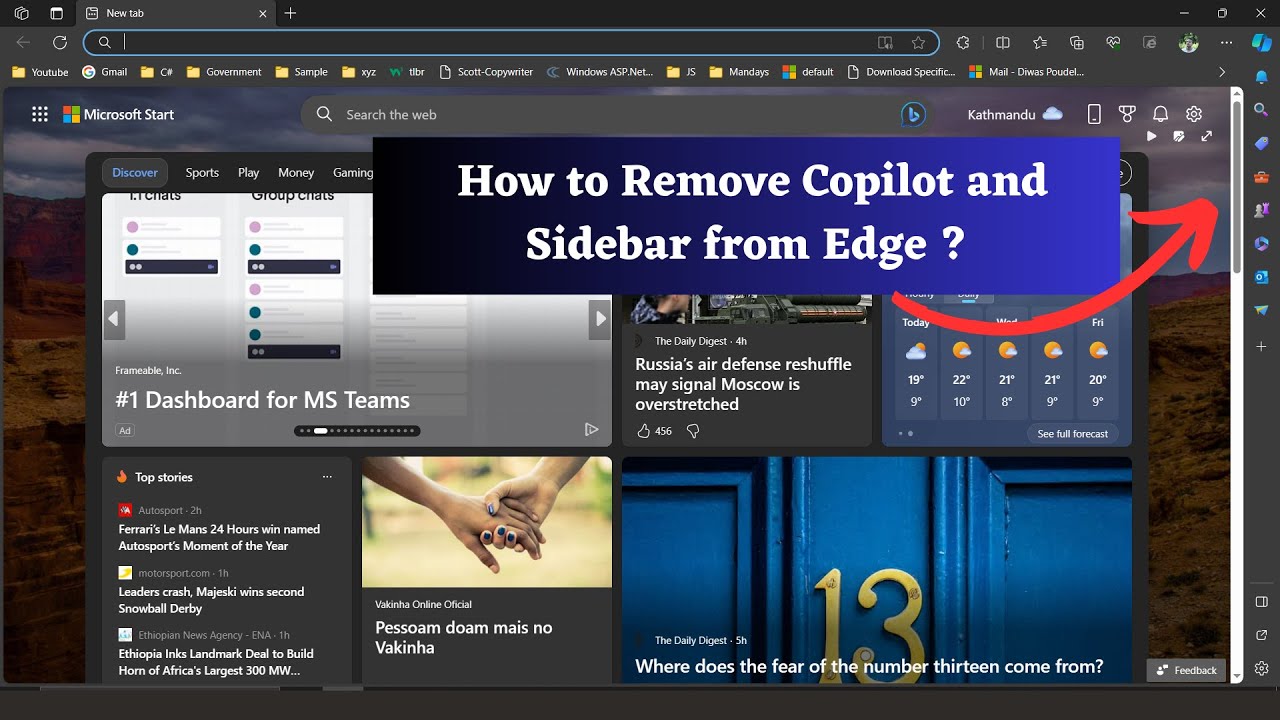Edit the background image
The height and width of the screenshot is (720, 1280).
[1179, 136]
